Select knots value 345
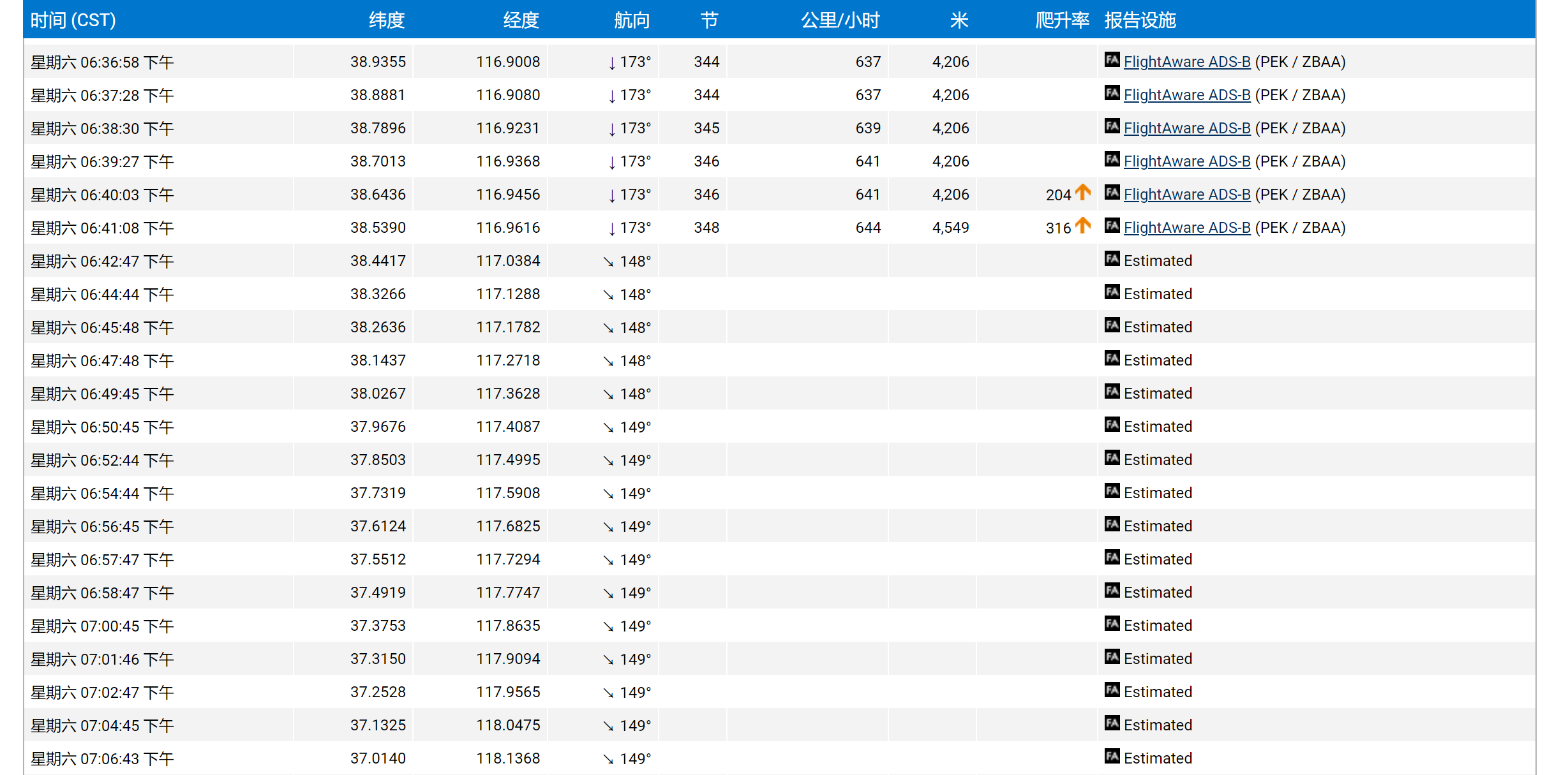 (x=706, y=128)
